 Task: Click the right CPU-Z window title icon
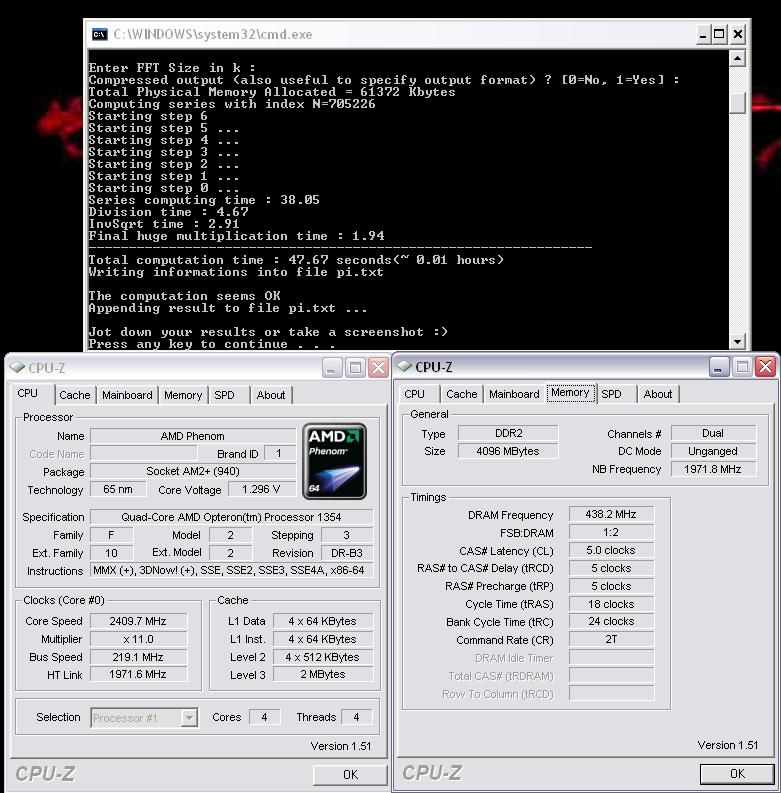[x=404, y=366]
